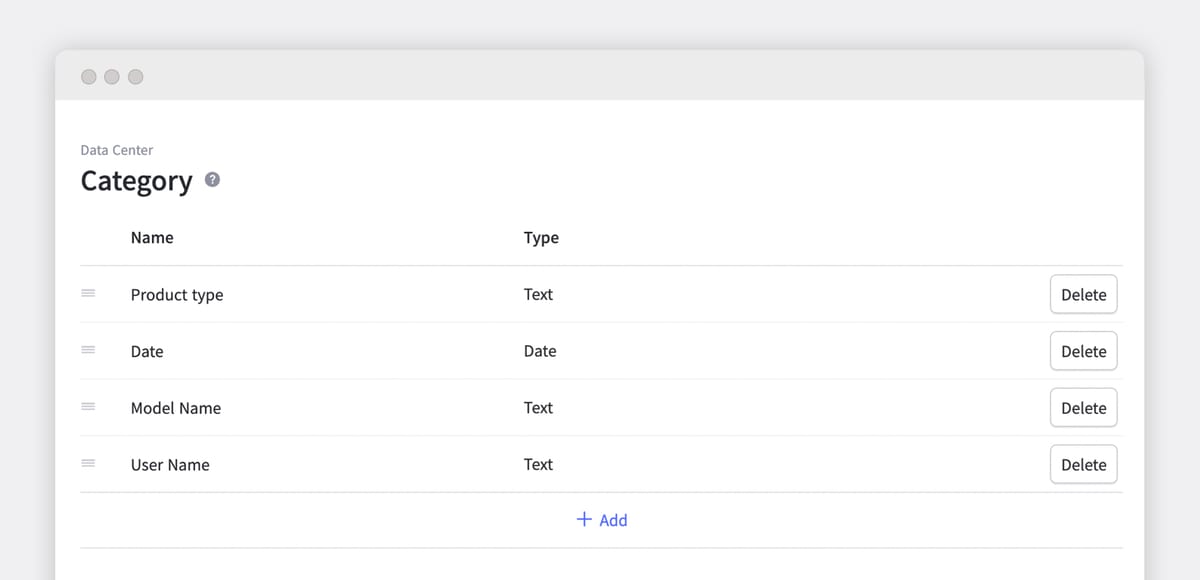Viewport: 1200px width, 580px height.
Task: Click the drag handle next to User Name
Action: coord(88,464)
